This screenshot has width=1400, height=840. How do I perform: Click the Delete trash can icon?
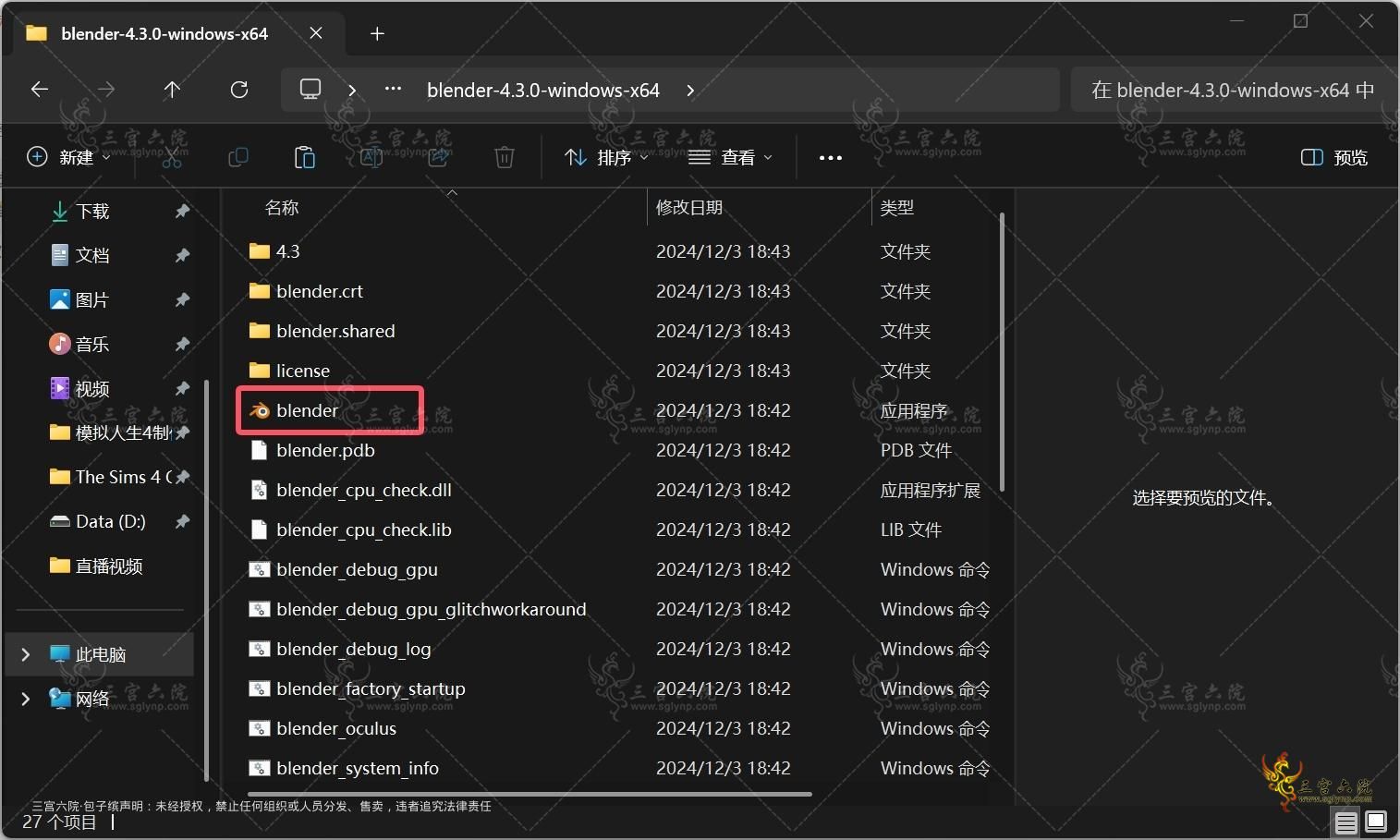(505, 157)
